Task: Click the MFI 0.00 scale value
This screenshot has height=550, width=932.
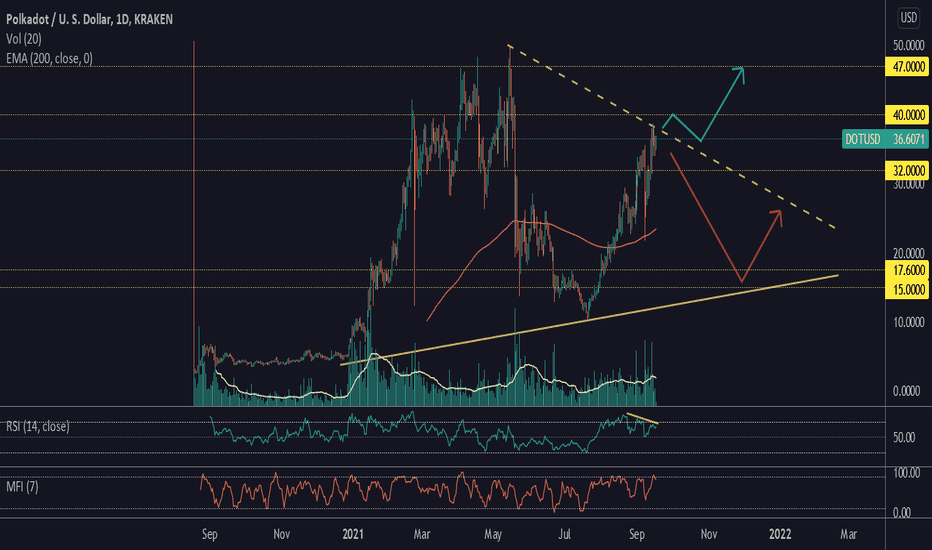Action: [901, 513]
